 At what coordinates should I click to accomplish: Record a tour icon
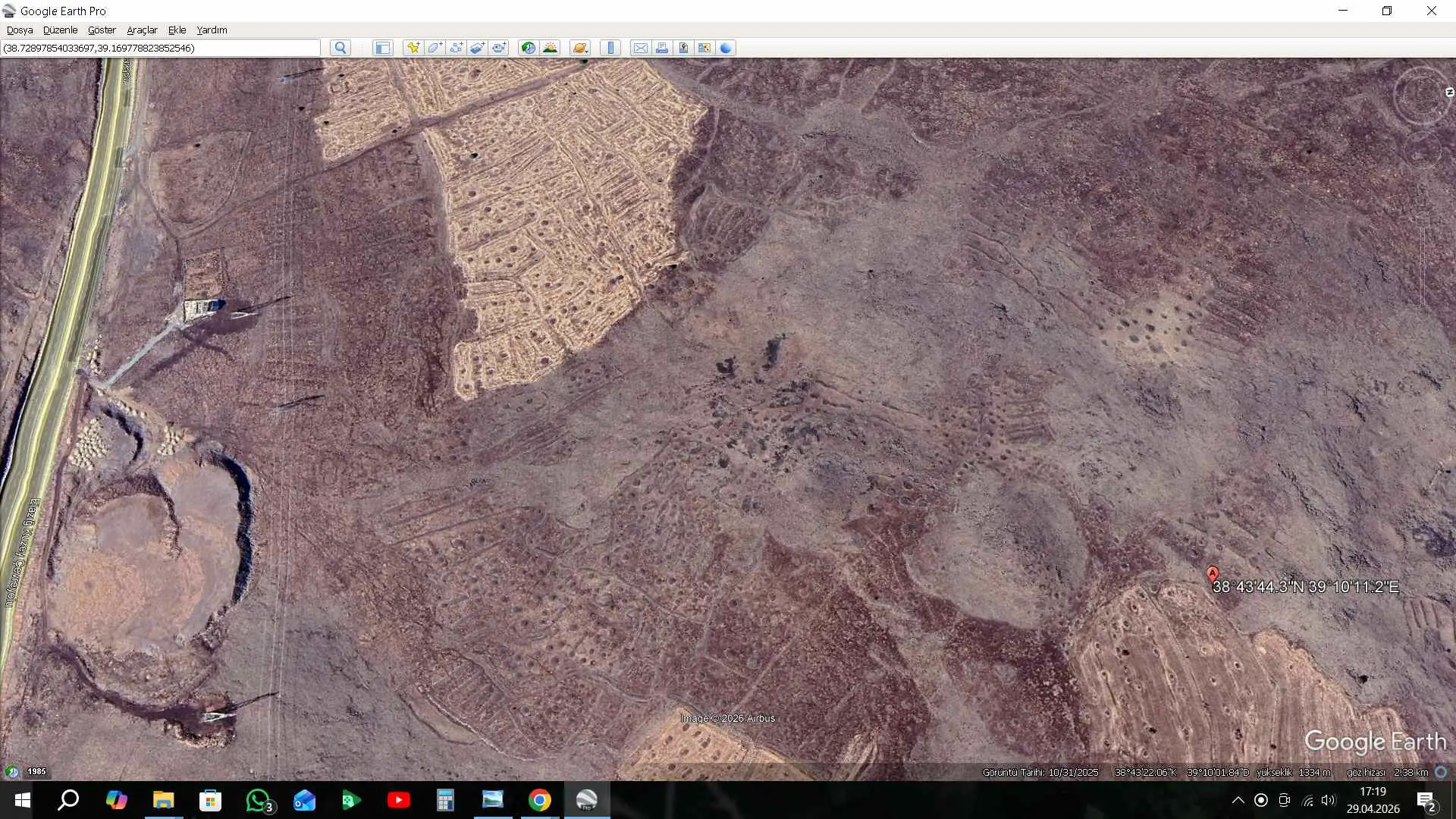coord(498,48)
